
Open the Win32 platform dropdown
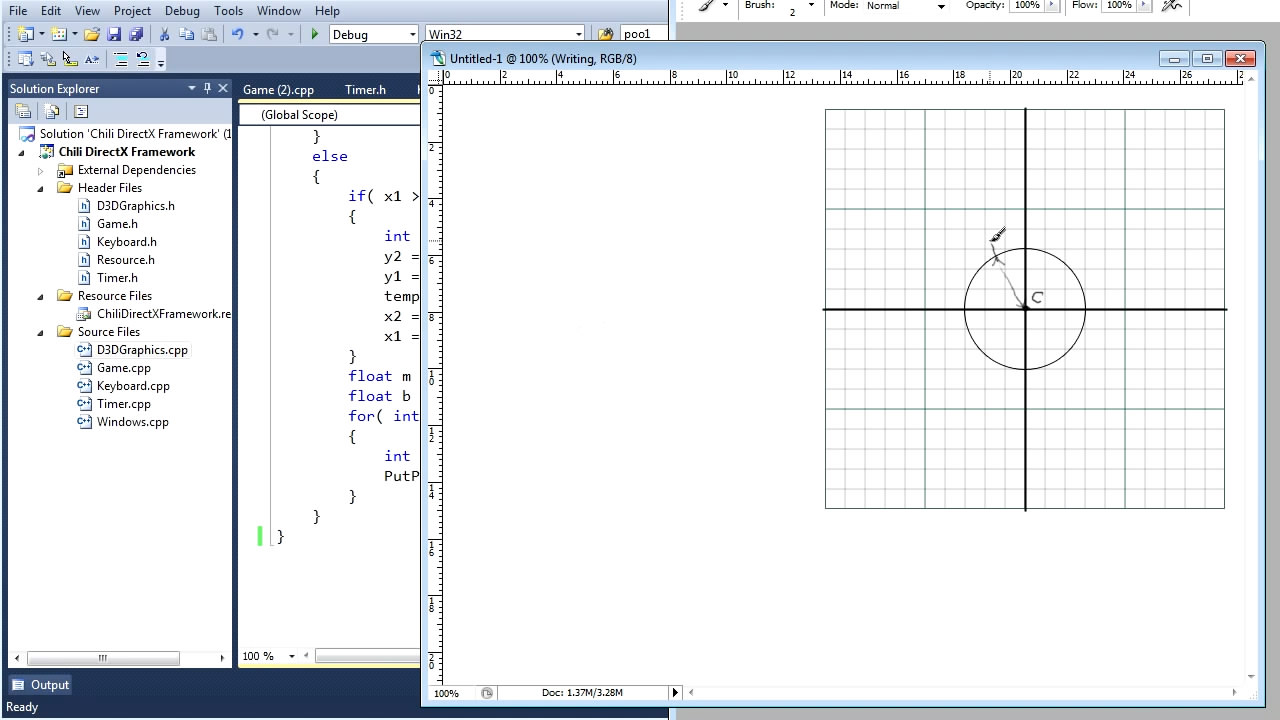point(577,34)
